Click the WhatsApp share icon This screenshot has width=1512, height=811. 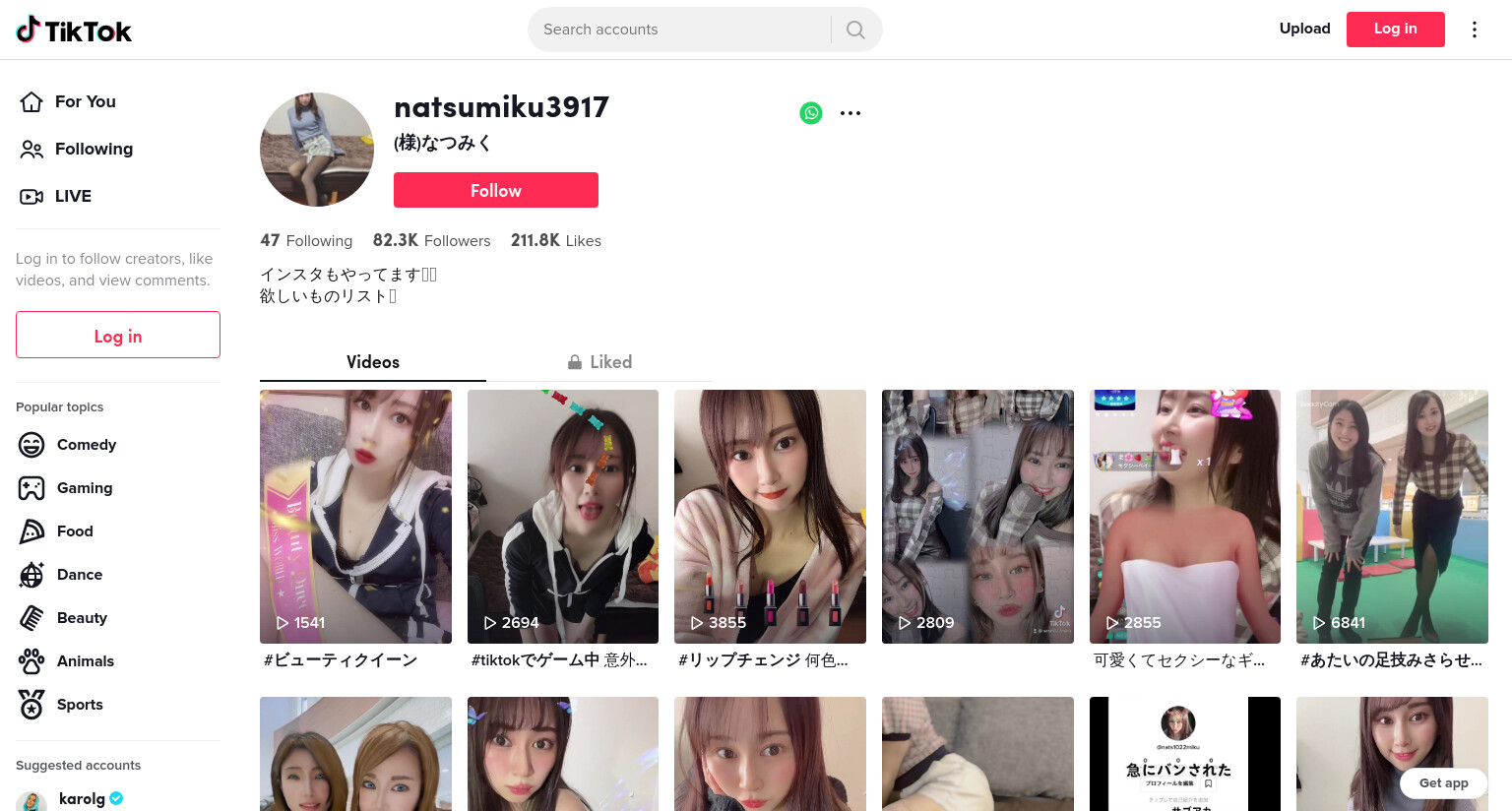811,113
